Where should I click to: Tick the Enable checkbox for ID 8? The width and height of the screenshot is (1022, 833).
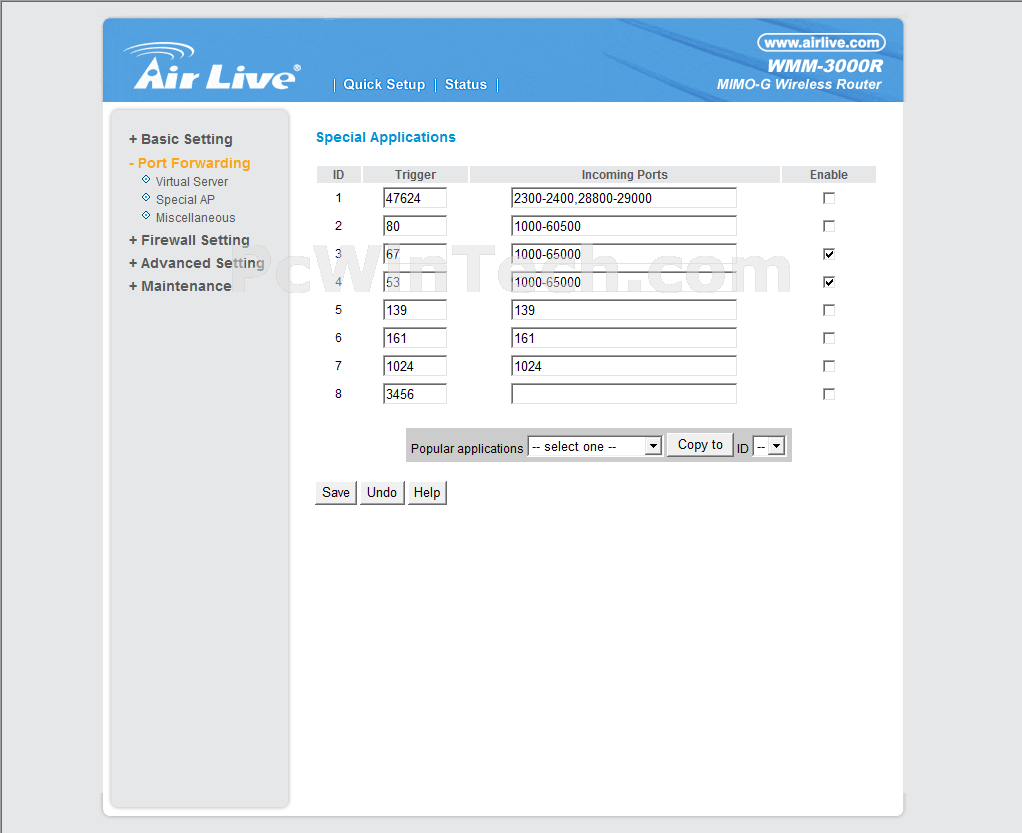coord(829,394)
